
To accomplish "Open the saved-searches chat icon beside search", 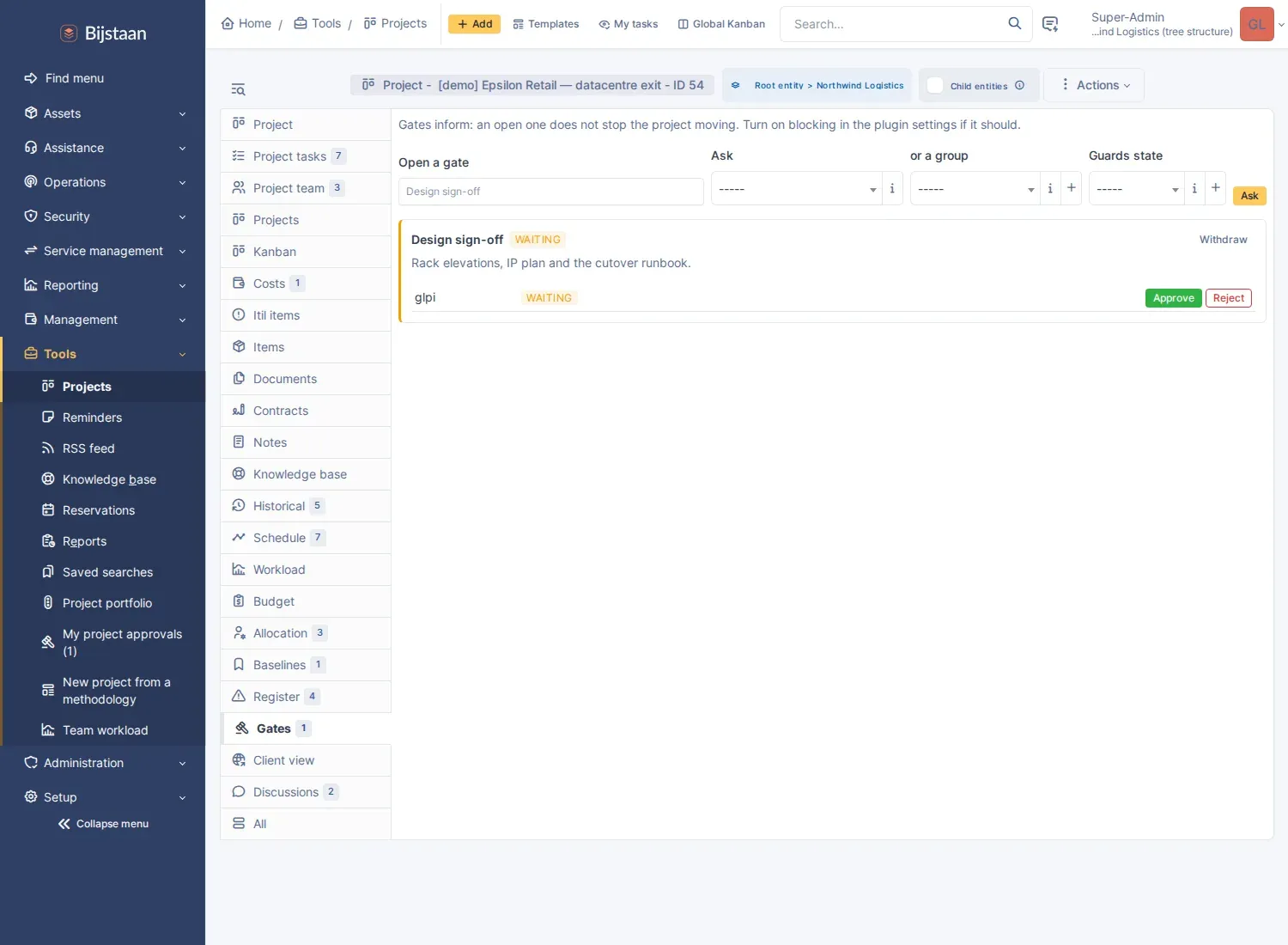I will 1049,24.
